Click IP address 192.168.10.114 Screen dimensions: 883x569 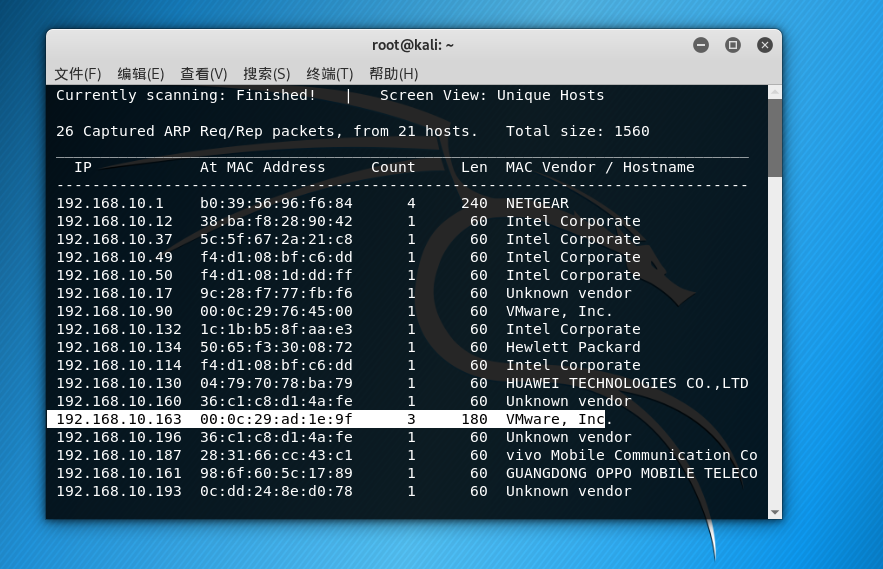coord(119,366)
